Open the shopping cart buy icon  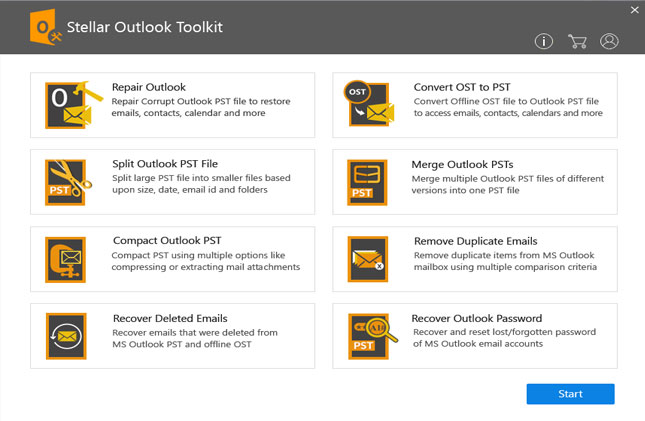577,41
